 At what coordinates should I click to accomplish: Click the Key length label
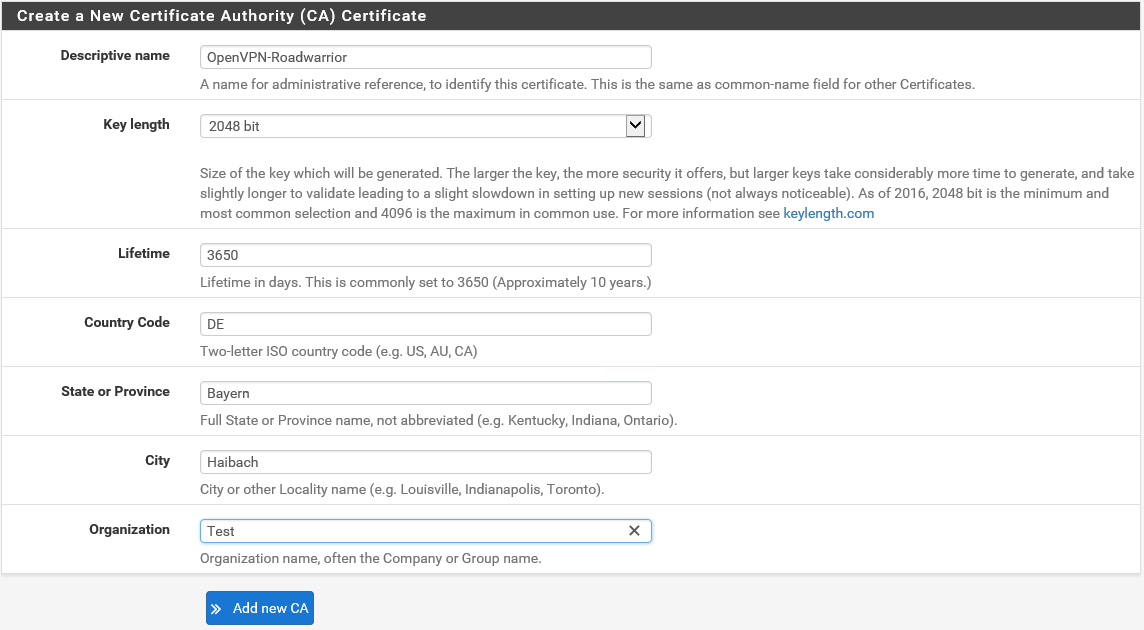[x=136, y=125]
